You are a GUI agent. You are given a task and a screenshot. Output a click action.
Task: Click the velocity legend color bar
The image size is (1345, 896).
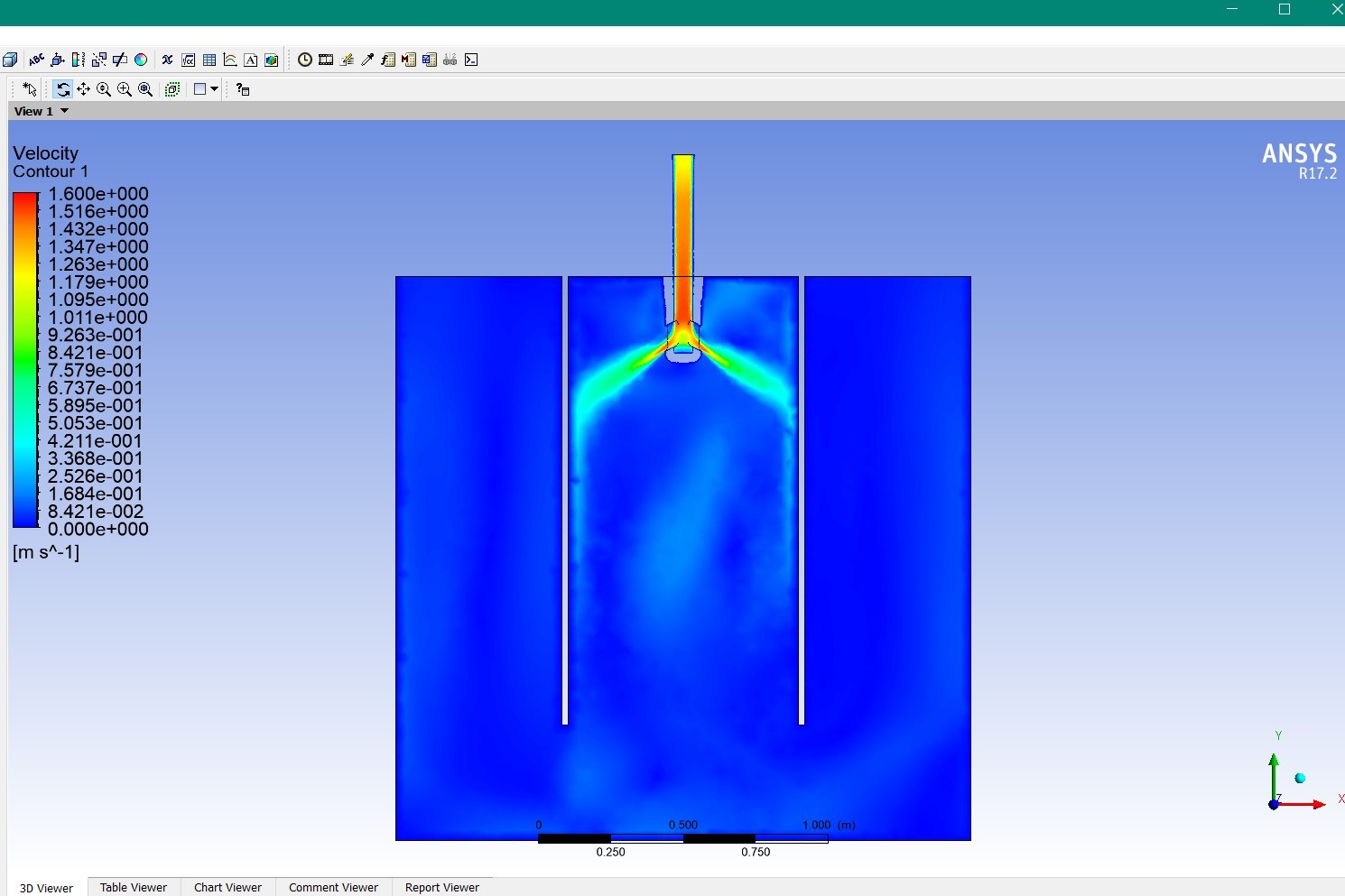[x=25, y=360]
